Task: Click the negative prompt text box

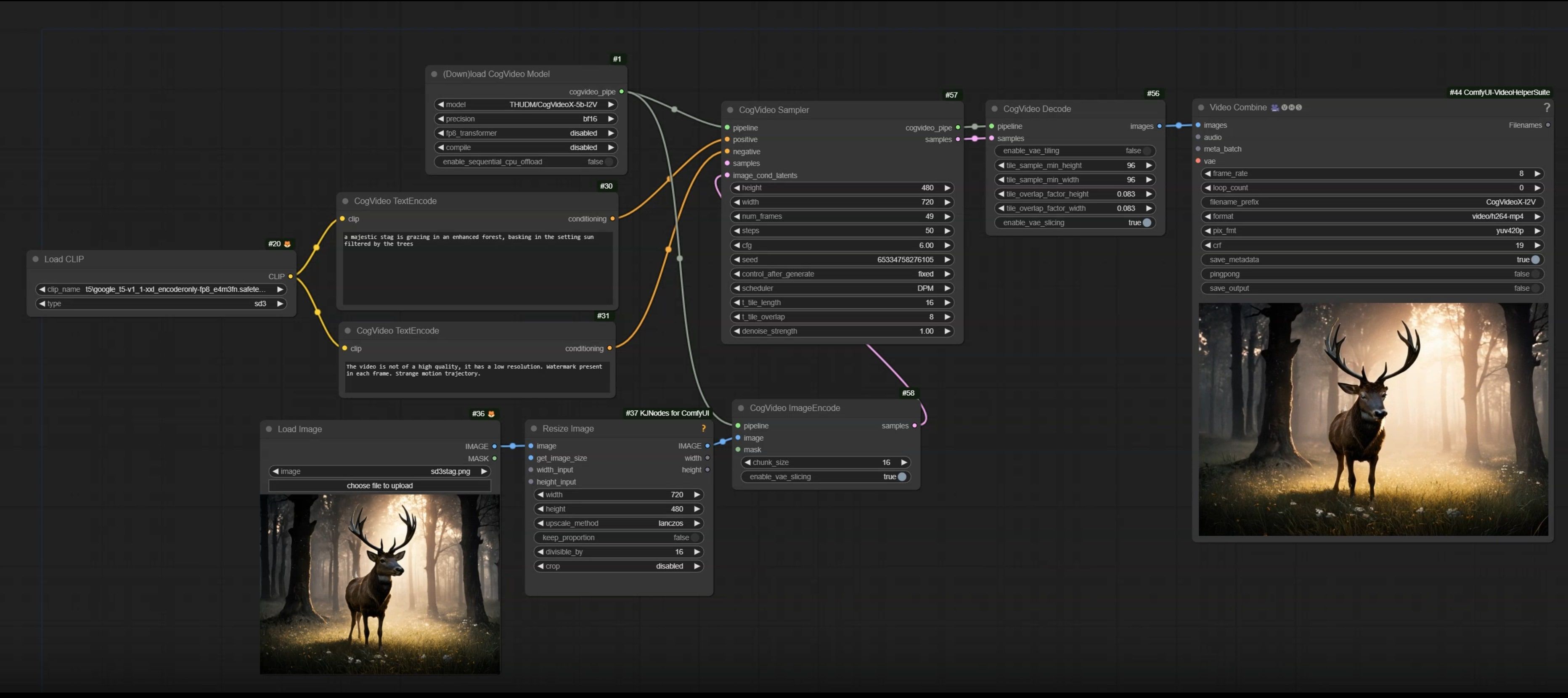Action: coord(477,377)
